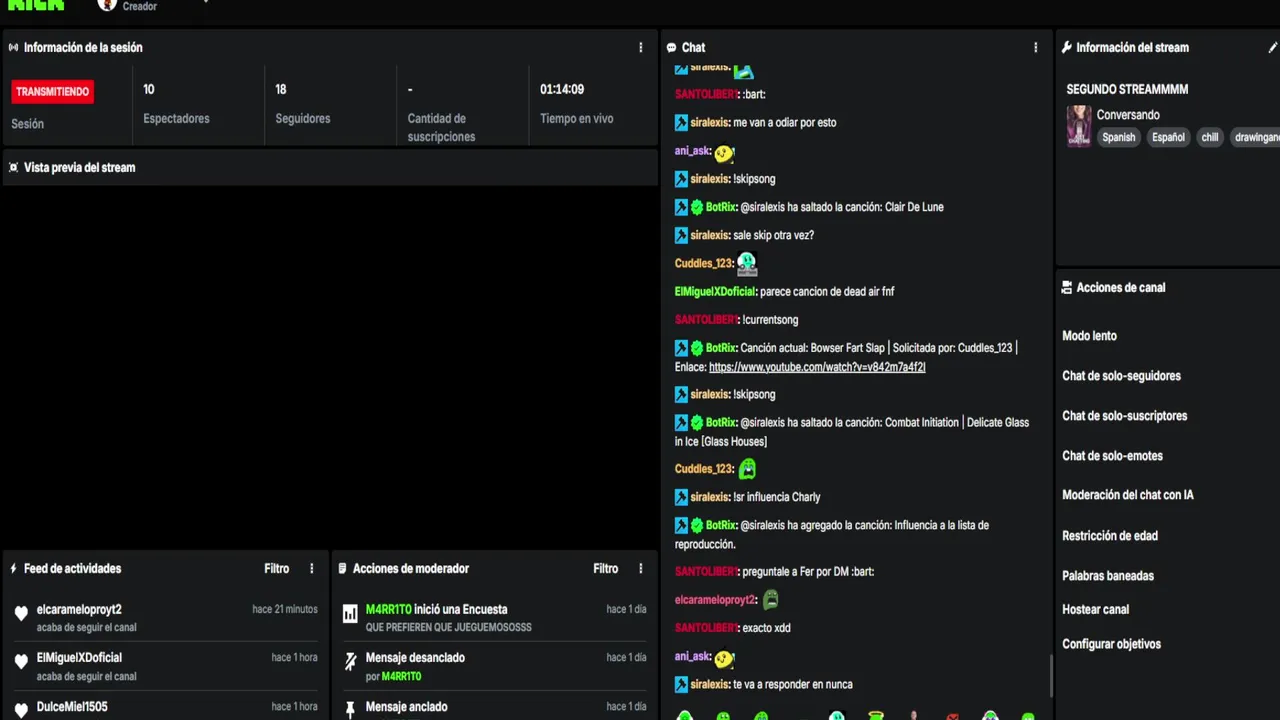1280x720 pixels.
Task: Open the Filtro dropdown in Feed de actividades
Action: [277, 568]
